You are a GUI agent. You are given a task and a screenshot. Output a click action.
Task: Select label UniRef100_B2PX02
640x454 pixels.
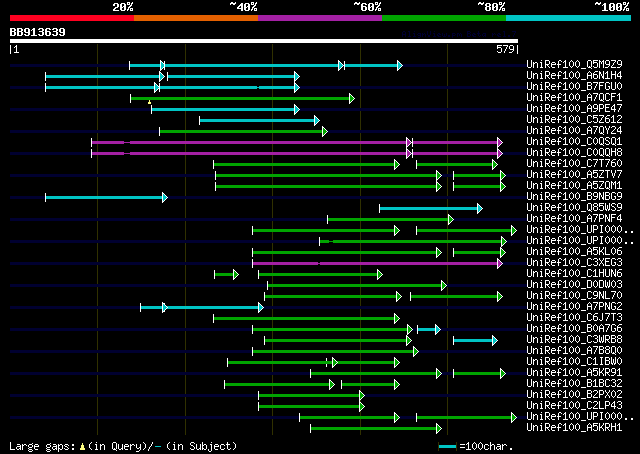click(x=574, y=395)
